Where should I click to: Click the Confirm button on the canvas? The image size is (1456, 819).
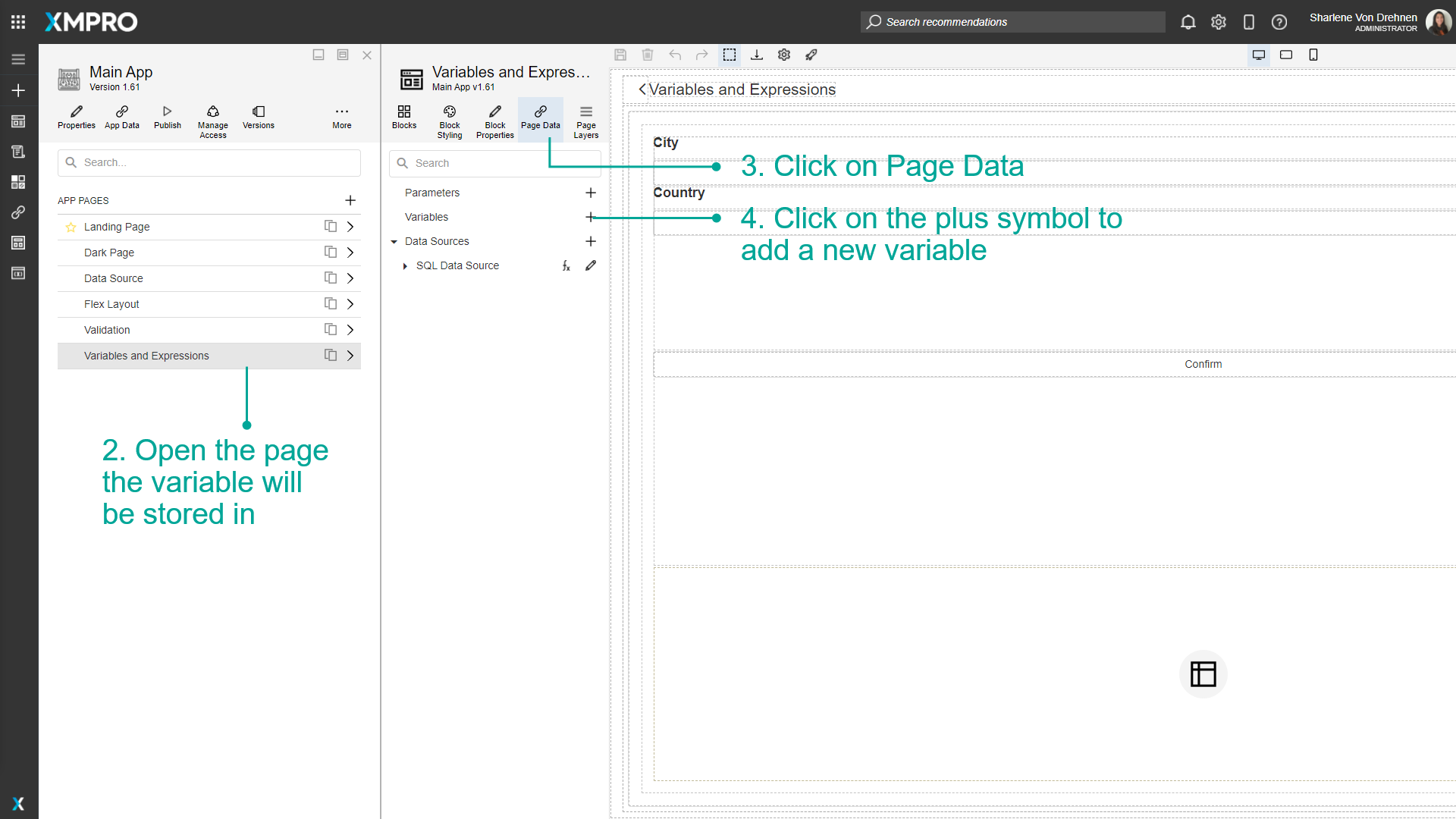[1203, 364]
